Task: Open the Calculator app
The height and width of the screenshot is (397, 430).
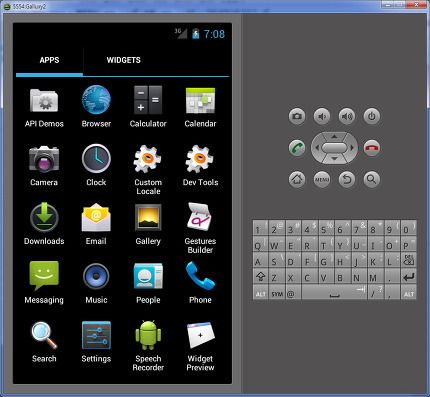Action: [148, 107]
